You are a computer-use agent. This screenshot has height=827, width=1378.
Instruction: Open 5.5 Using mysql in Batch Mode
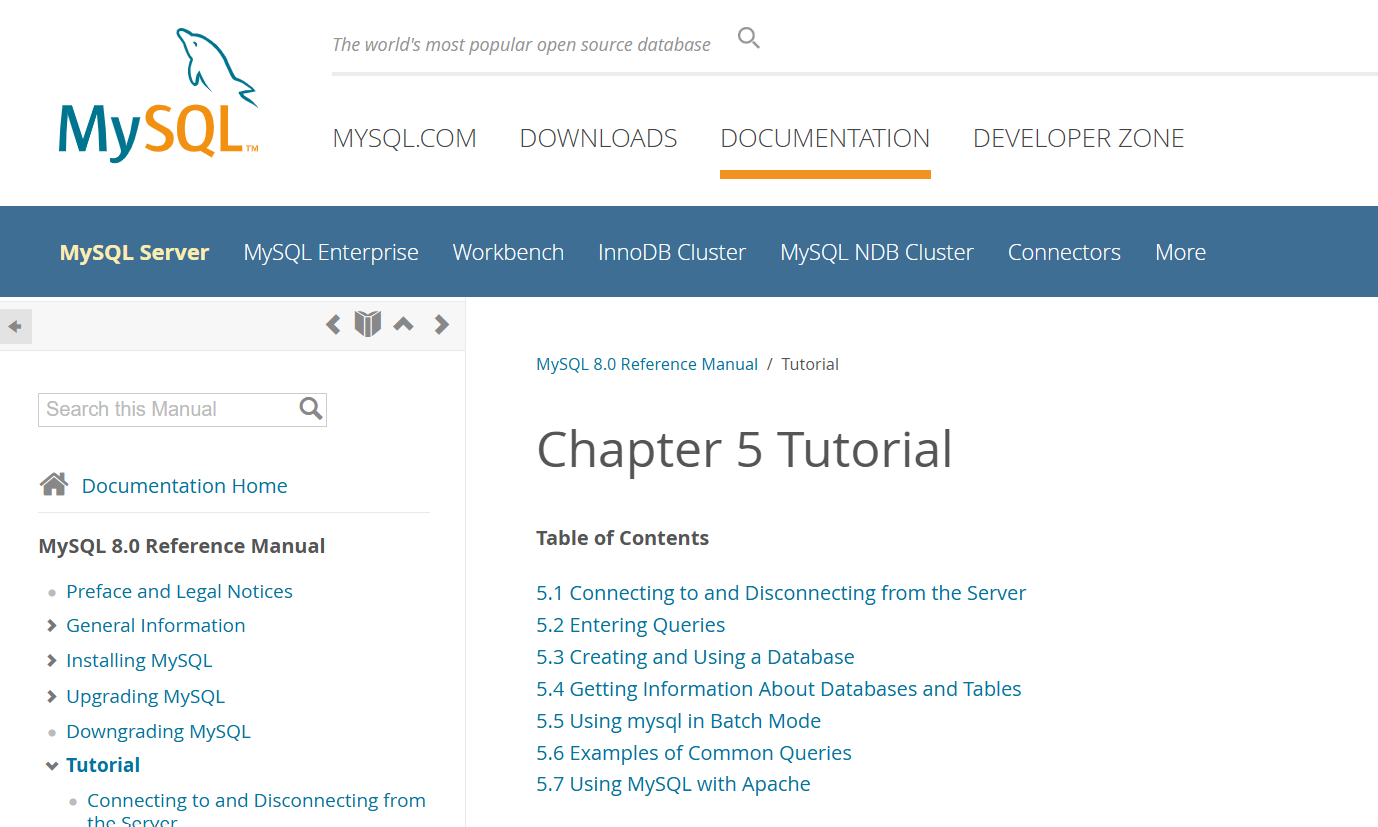(678, 721)
